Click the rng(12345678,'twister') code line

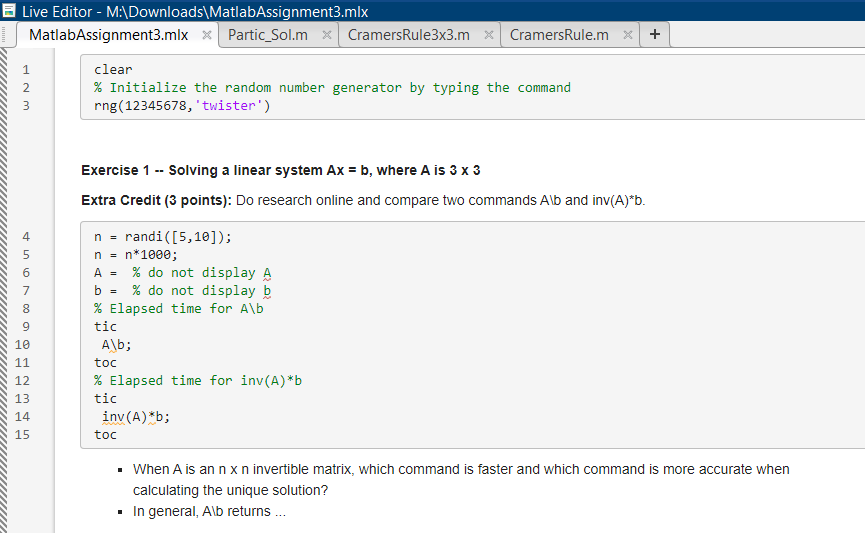[182, 105]
